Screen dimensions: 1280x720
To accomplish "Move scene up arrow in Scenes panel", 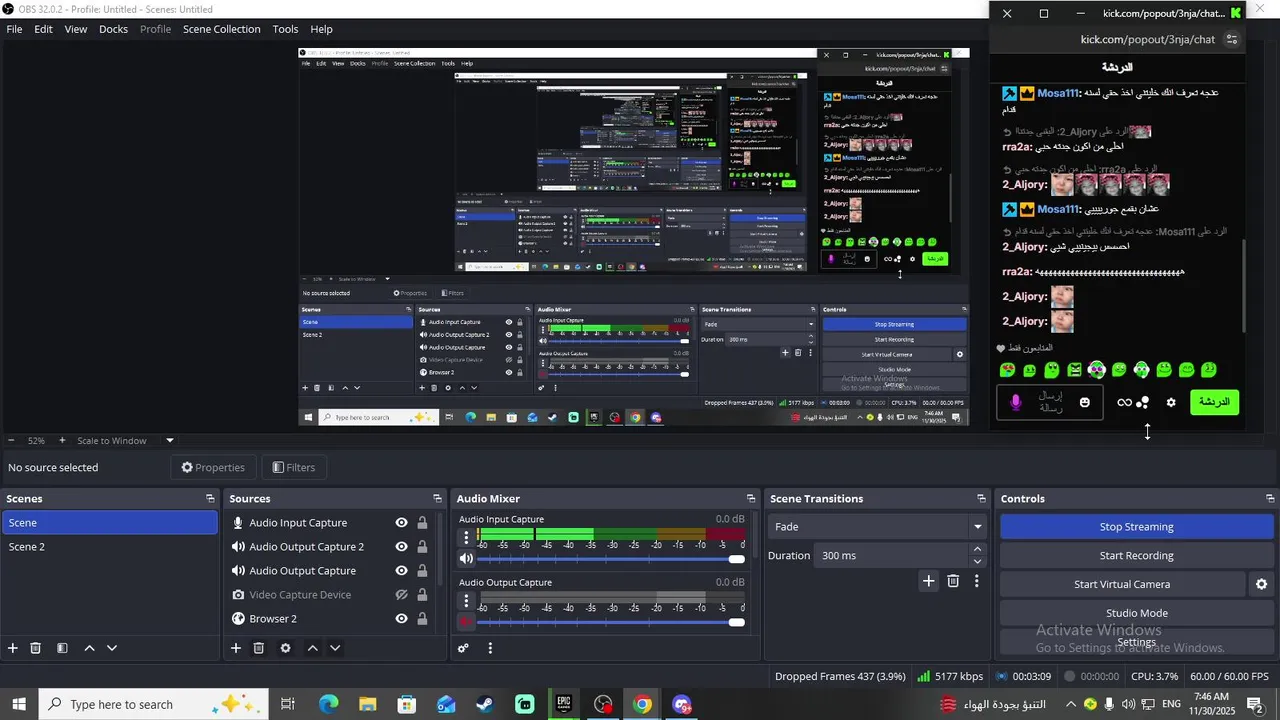I will click(89, 648).
